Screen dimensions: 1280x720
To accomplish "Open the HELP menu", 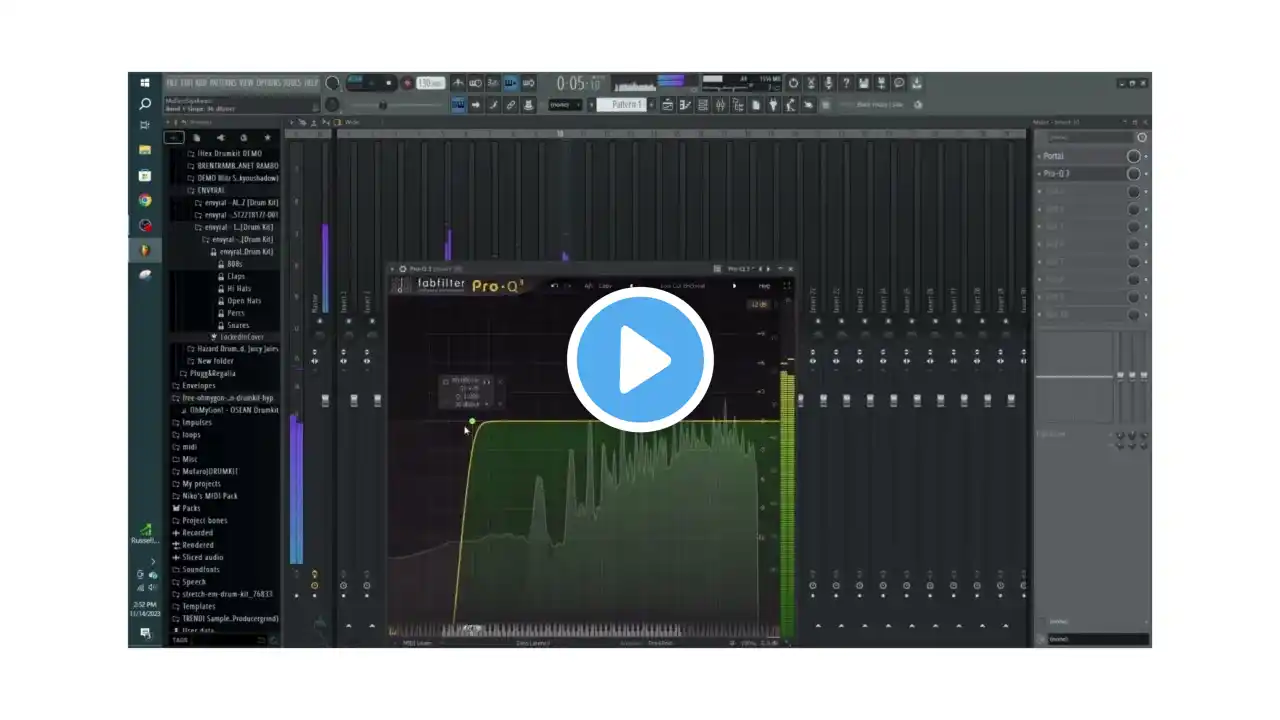I will tap(311, 83).
